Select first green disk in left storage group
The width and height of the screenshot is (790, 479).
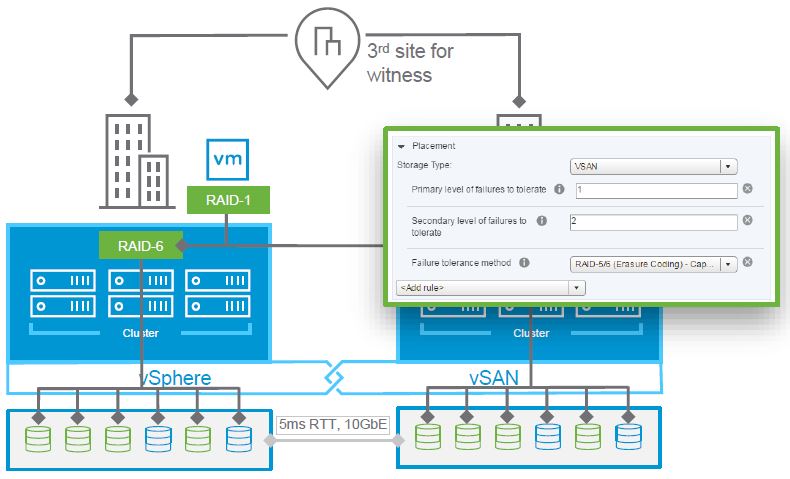pos(38,439)
